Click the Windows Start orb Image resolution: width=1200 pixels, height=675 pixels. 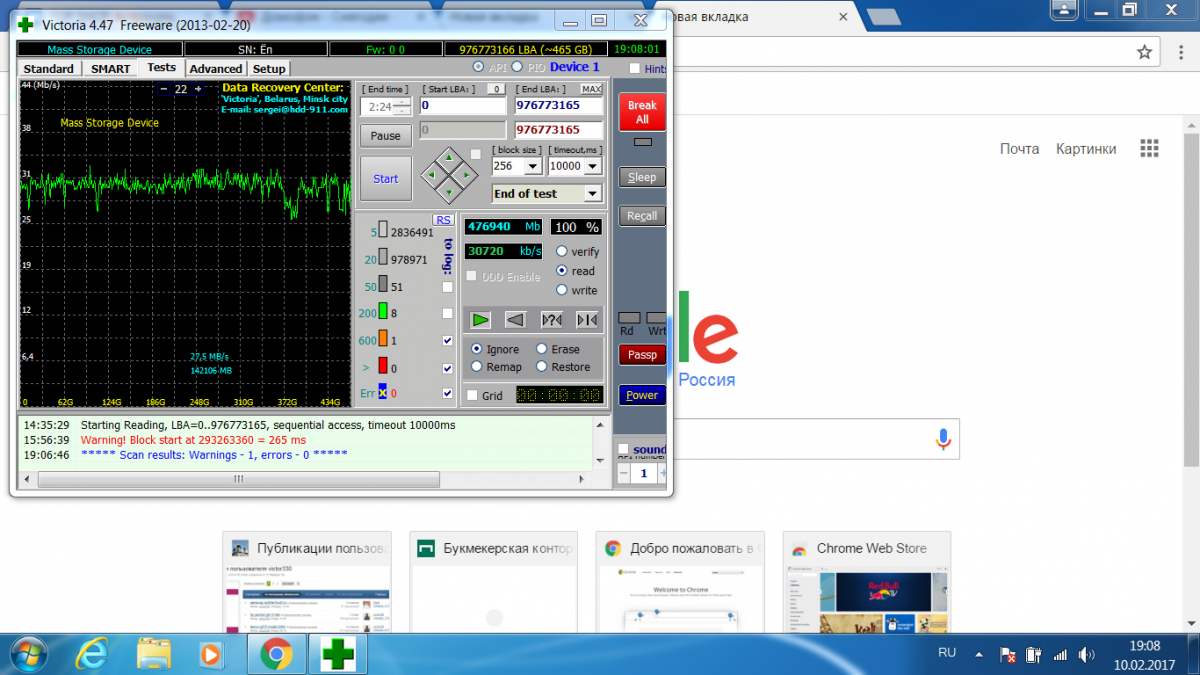27,654
